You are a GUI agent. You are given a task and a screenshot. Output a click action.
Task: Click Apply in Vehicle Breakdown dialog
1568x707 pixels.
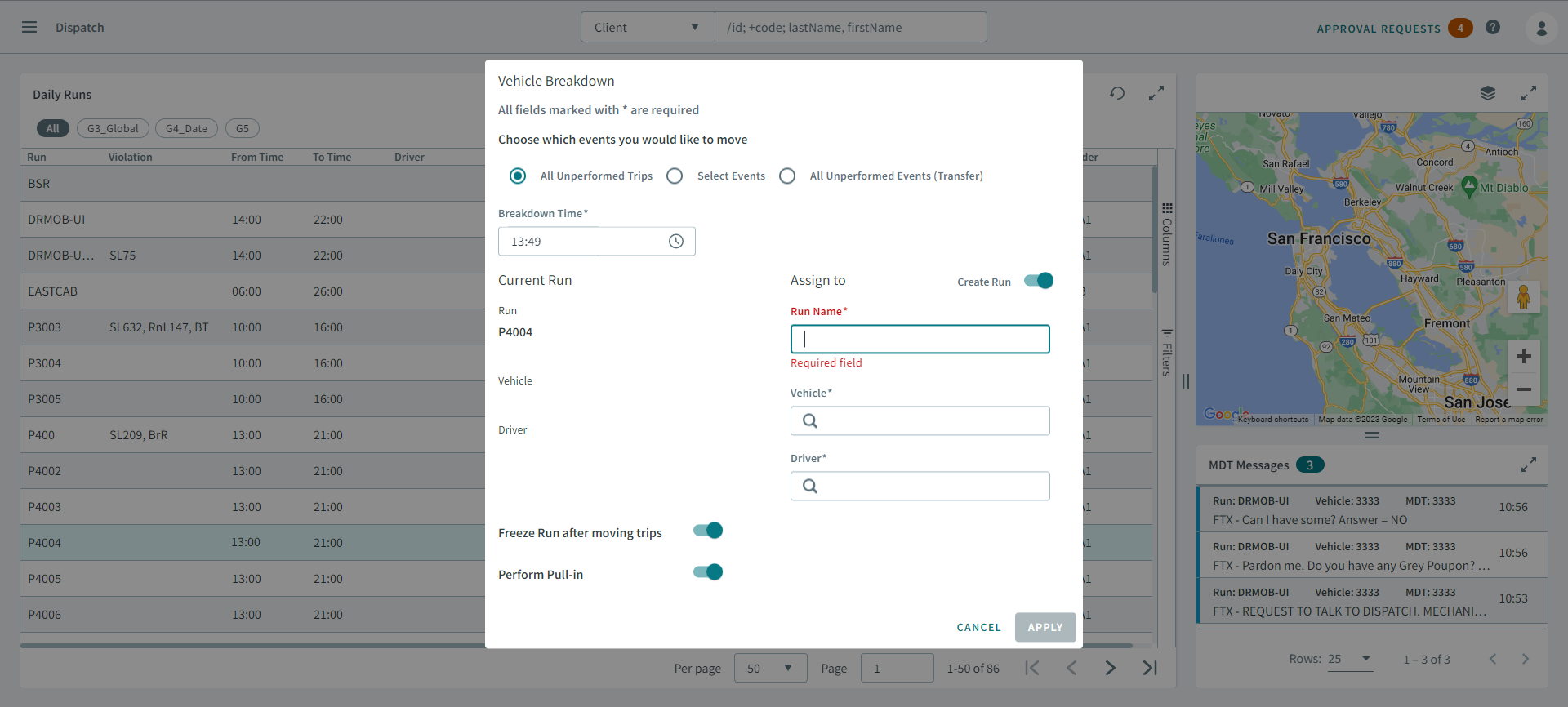click(1045, 627)
